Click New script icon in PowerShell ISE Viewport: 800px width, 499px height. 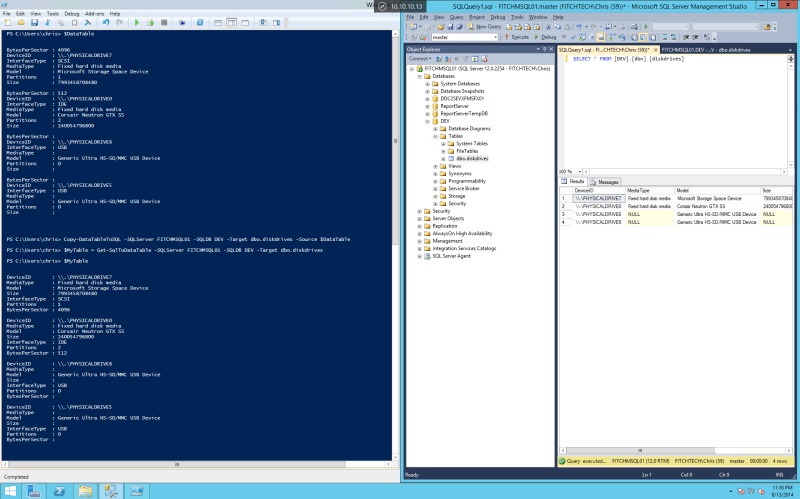pos(8,23)
